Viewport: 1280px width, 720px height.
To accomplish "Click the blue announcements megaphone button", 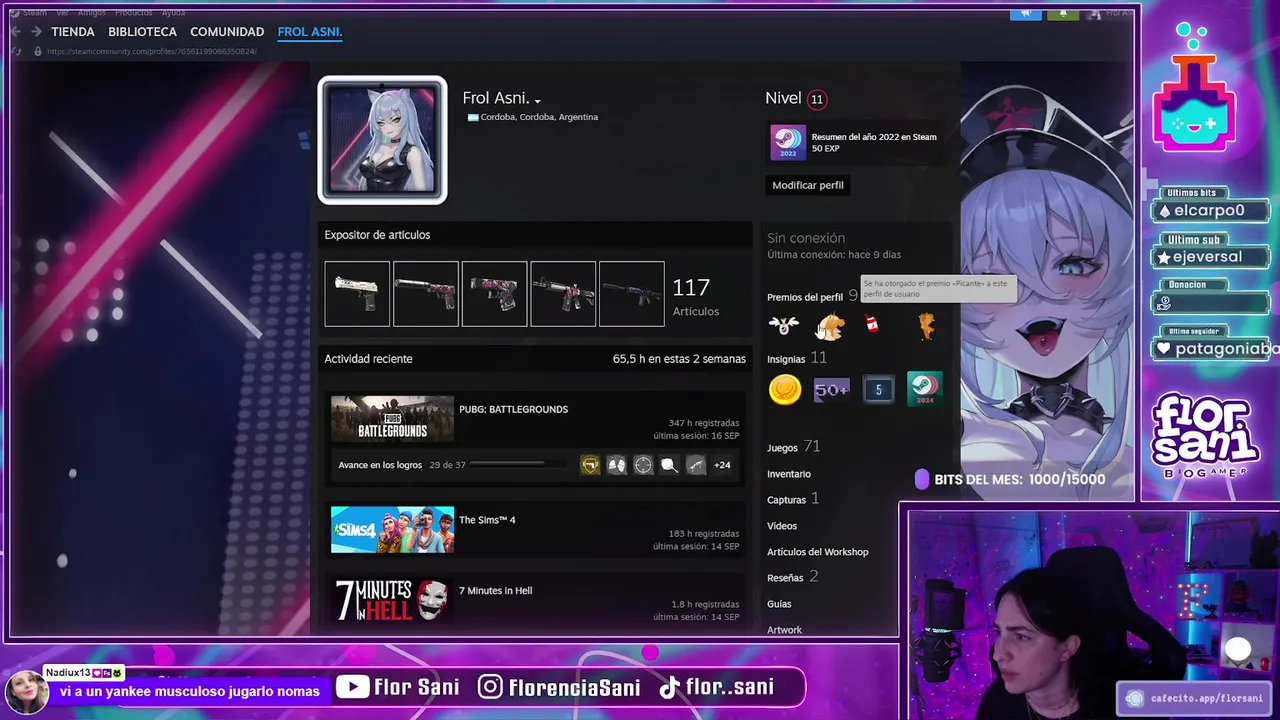I will pyautogui.click(x=1025, y=13).
